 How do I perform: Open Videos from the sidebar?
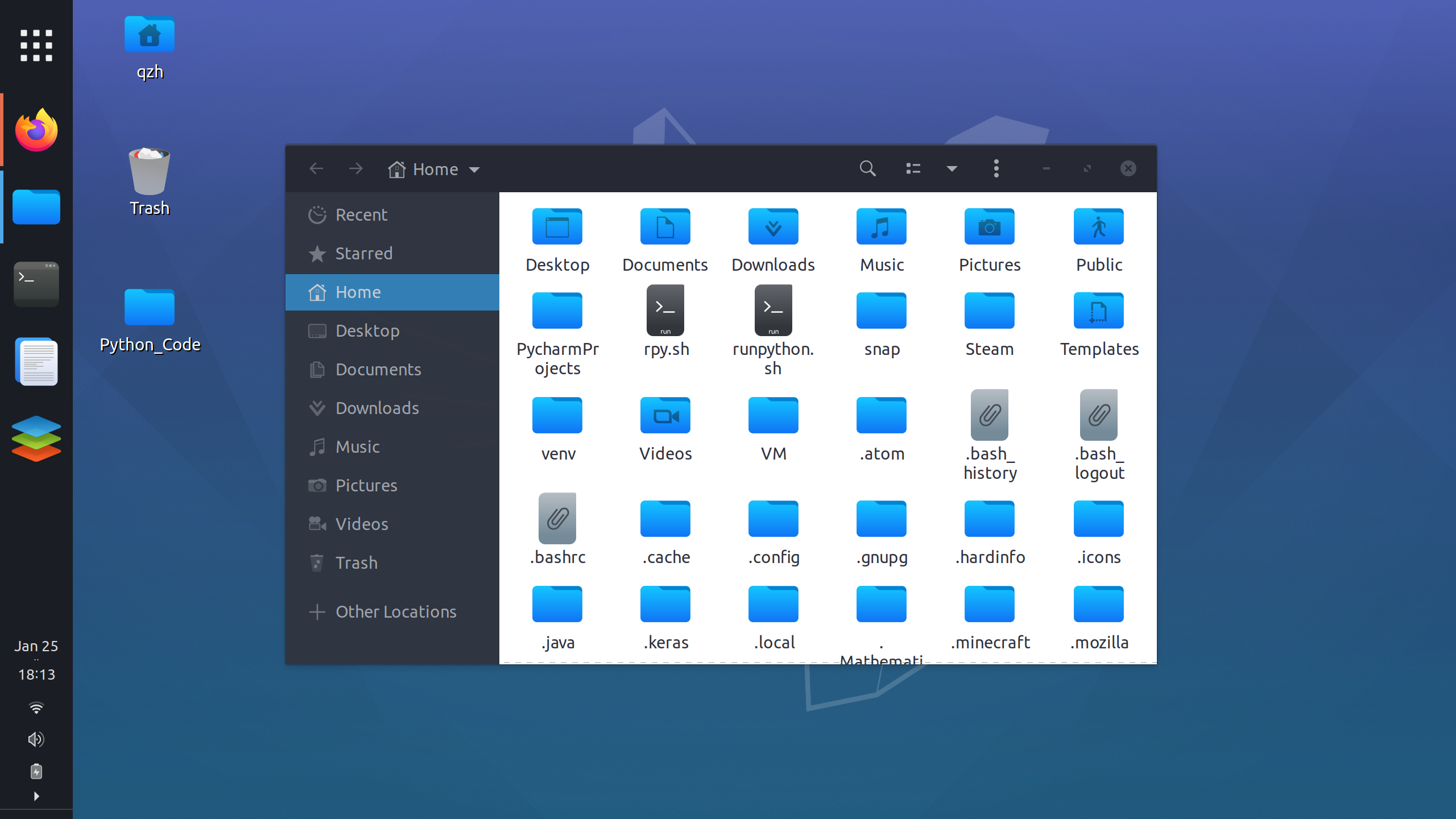392,524
